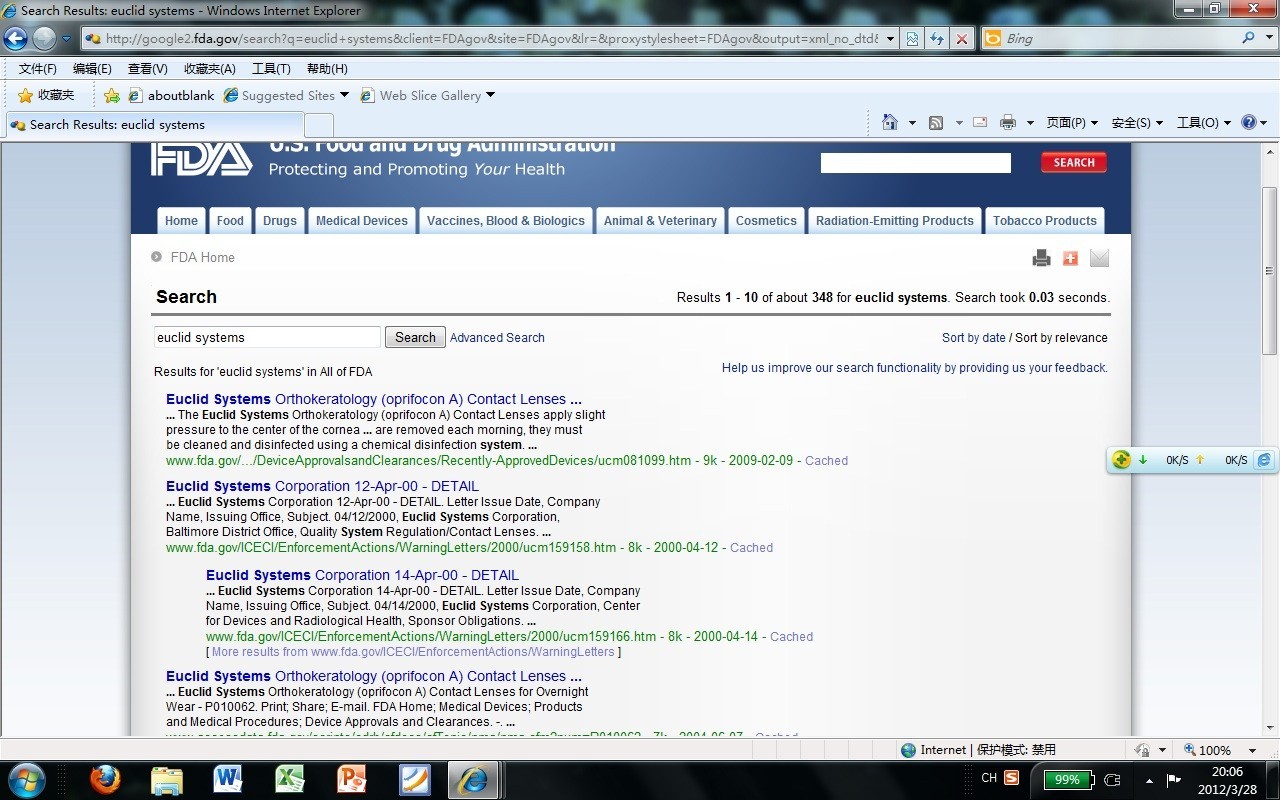Viewport: 1280px width, 800px height.
Task: Open the 收藏夹(A) menu
Action: (x=210, y=69)
